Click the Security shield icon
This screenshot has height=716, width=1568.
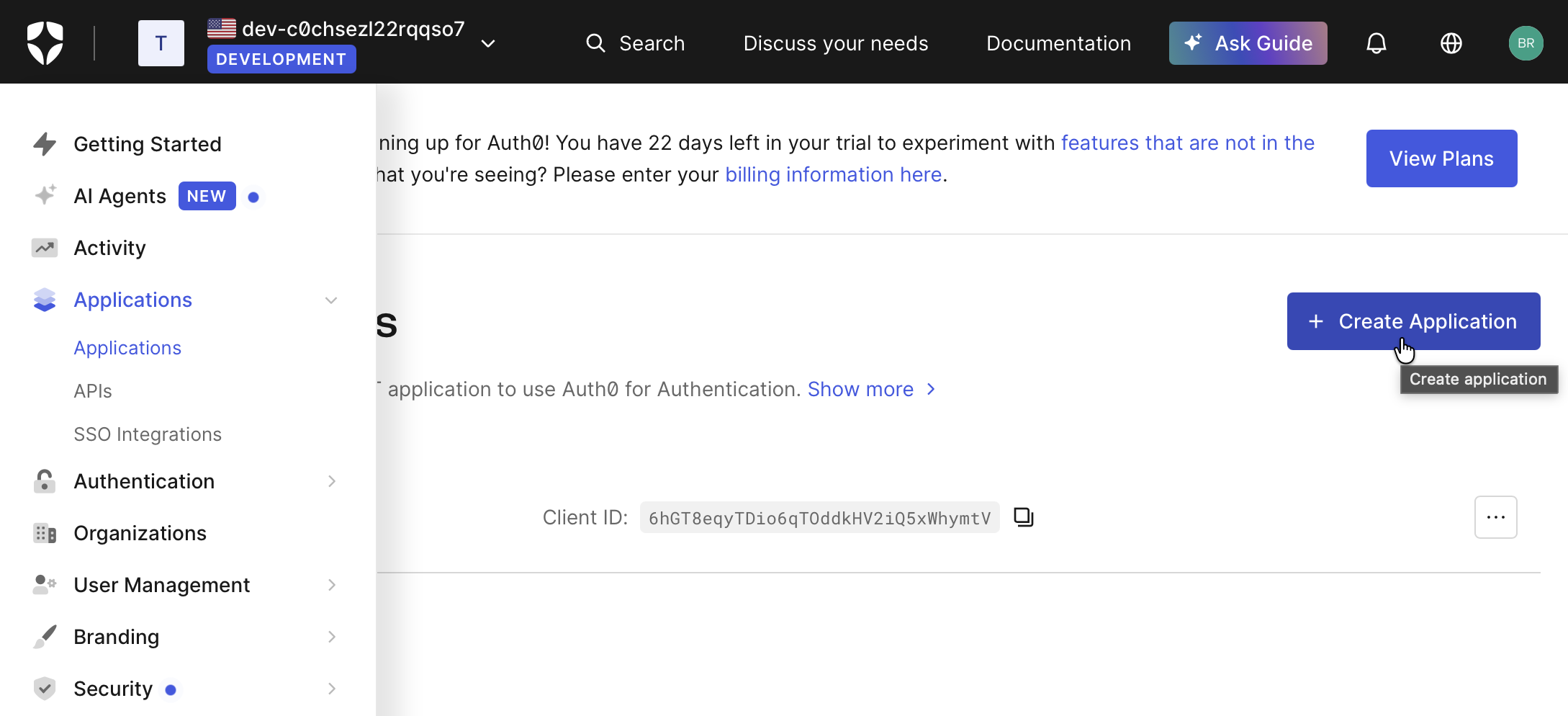[x=44, y=688]
